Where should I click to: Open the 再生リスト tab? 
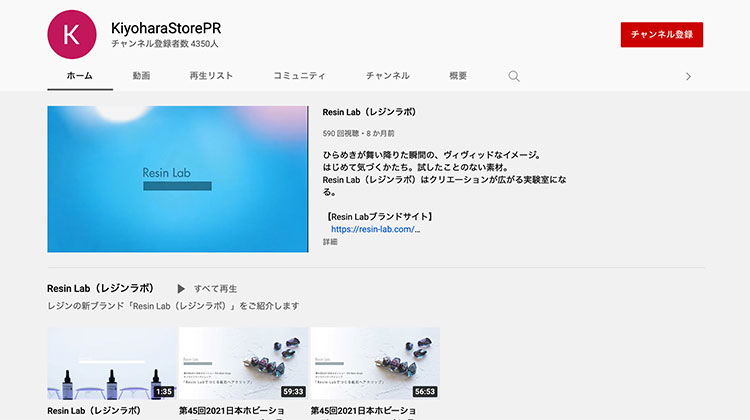211,76
